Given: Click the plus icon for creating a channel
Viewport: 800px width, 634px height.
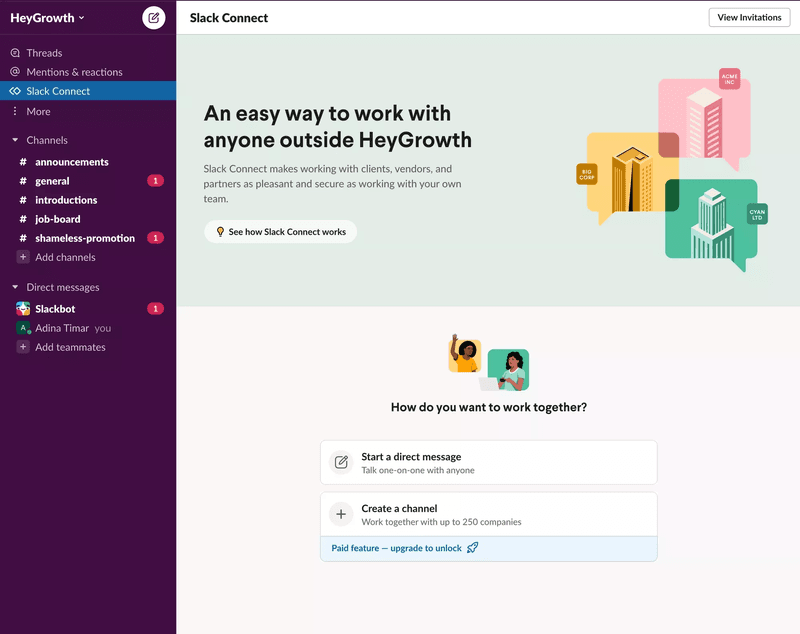Looking at the screenshot, I should coord(341,513).
